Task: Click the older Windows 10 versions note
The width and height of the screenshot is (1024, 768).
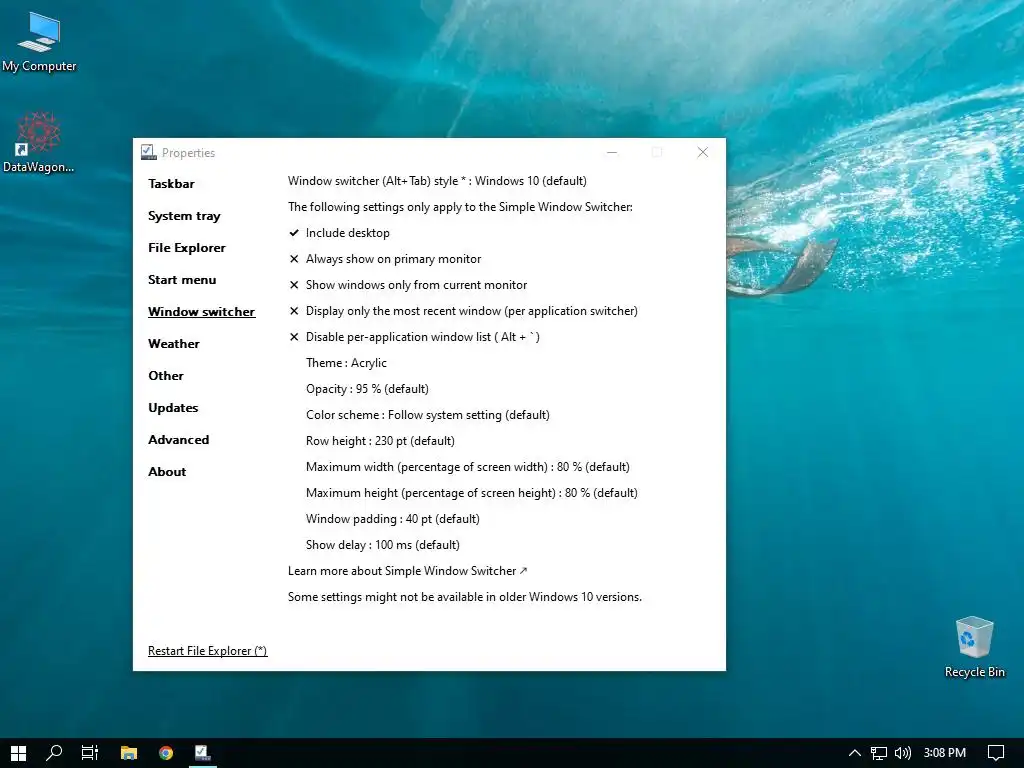Action: (465, 597)
